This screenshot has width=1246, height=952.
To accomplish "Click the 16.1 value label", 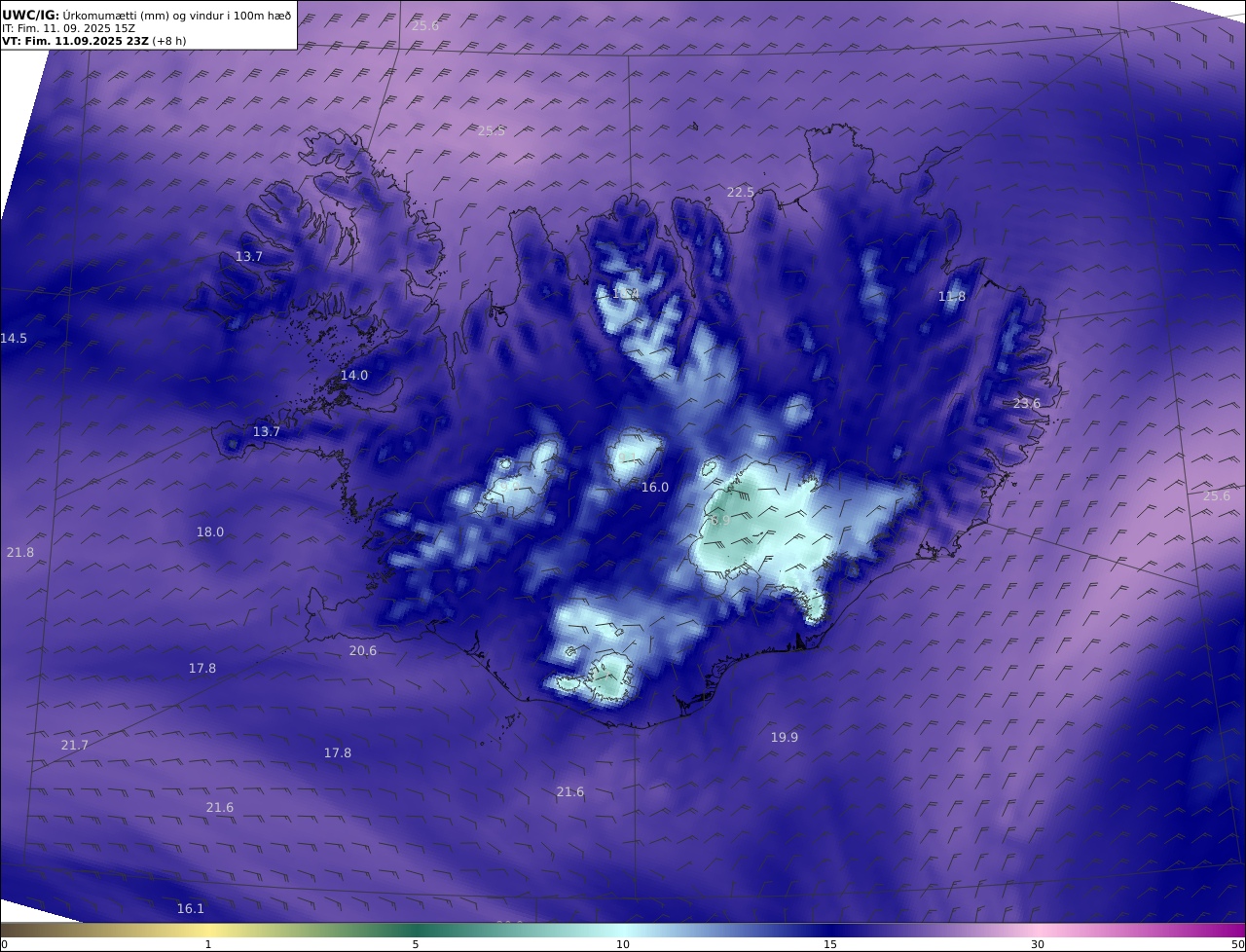I will [191, 909].
